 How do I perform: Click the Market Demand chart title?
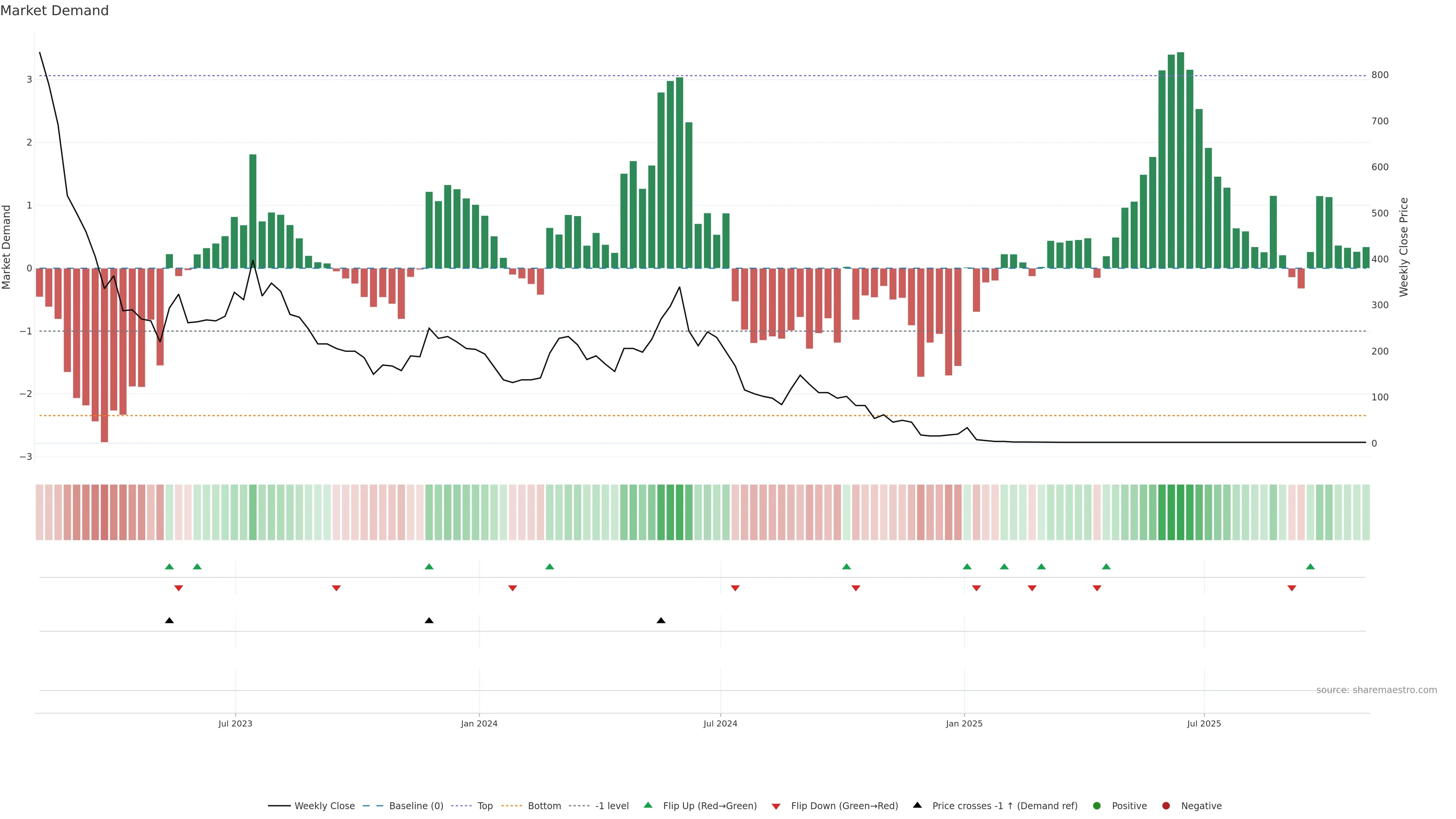point(54,11)
